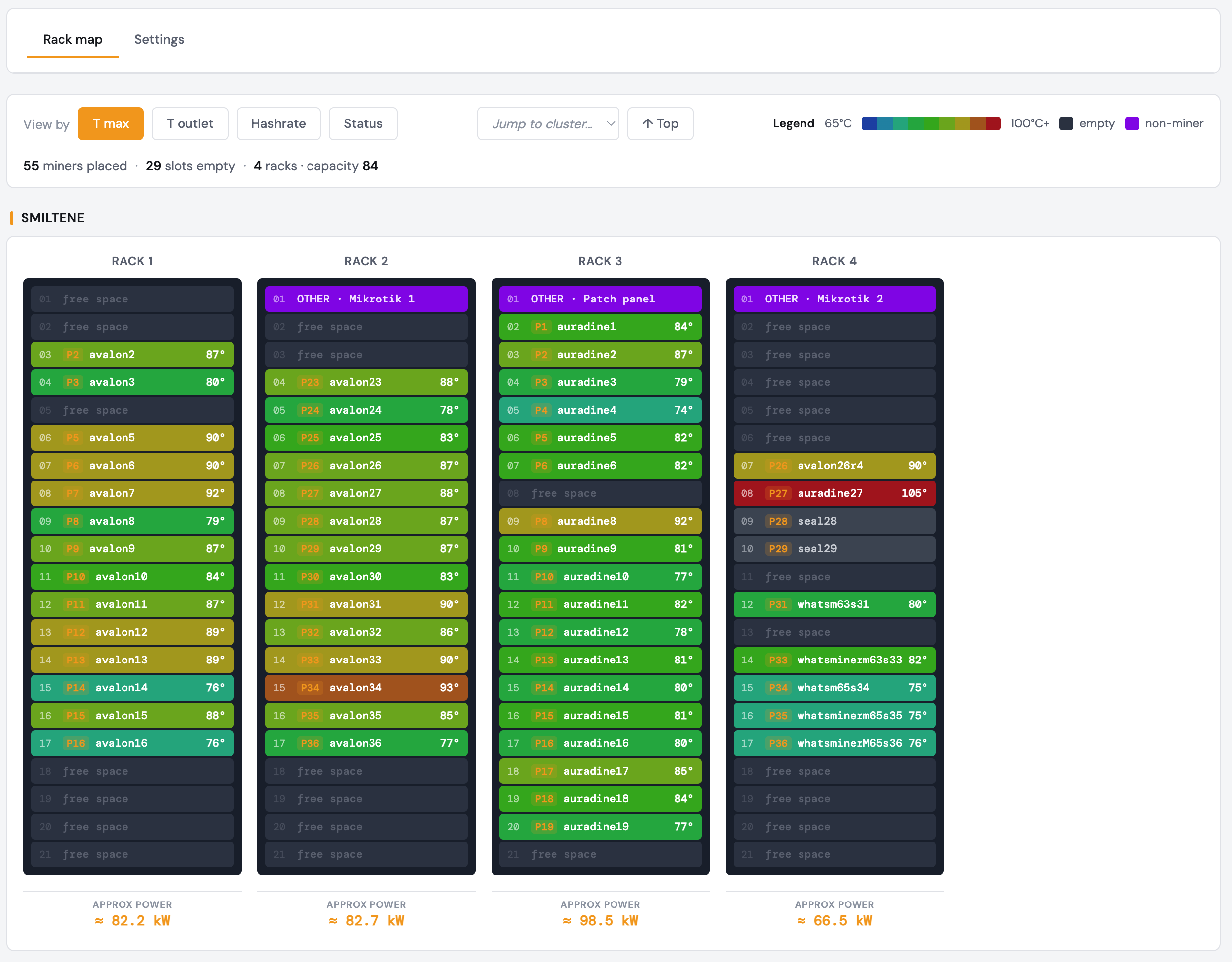Open the Jump to cluster dropdown
The width and height of the screenshot is (1232, 962).
549,123
